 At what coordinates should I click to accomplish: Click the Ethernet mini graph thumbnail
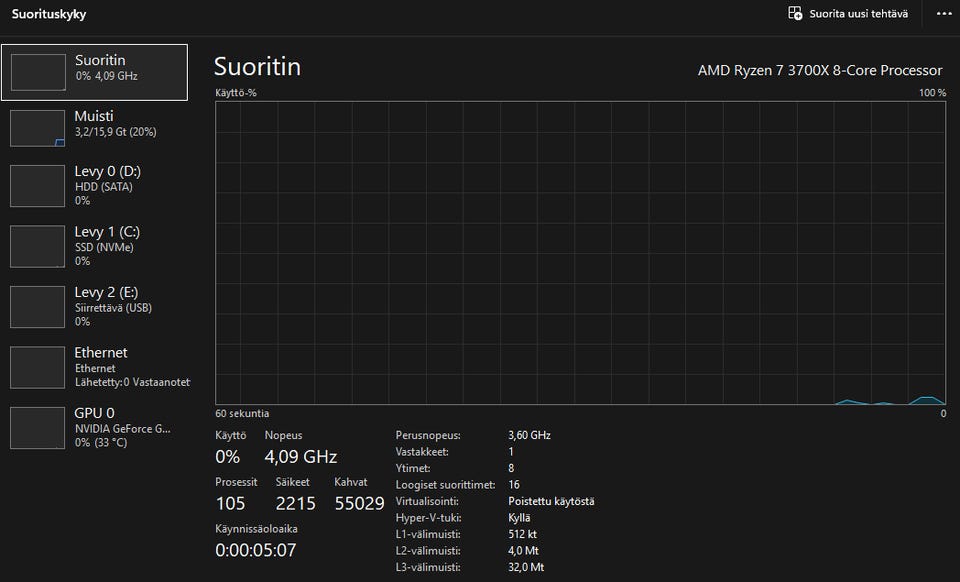[37, 368]
